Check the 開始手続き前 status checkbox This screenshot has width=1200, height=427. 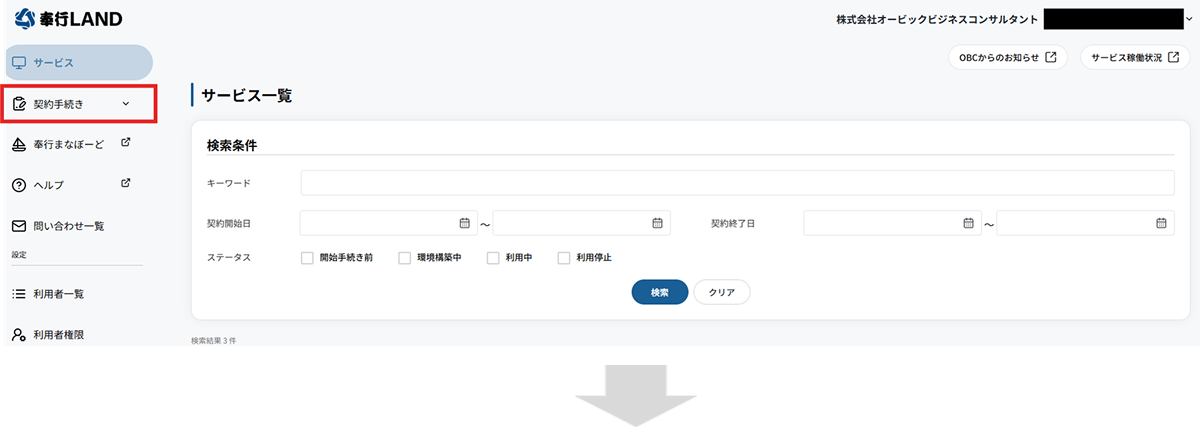click(308, 258)
